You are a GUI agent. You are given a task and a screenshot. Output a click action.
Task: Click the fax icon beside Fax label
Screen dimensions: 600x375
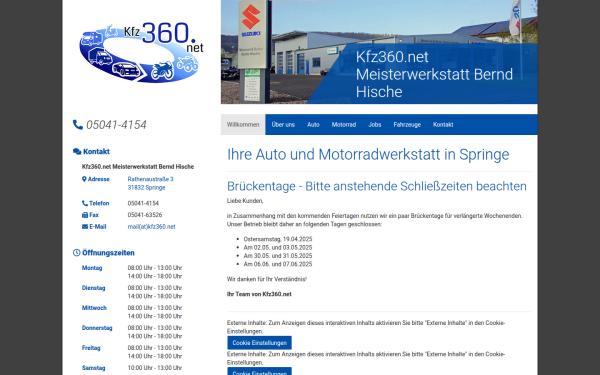pos(85,215)
